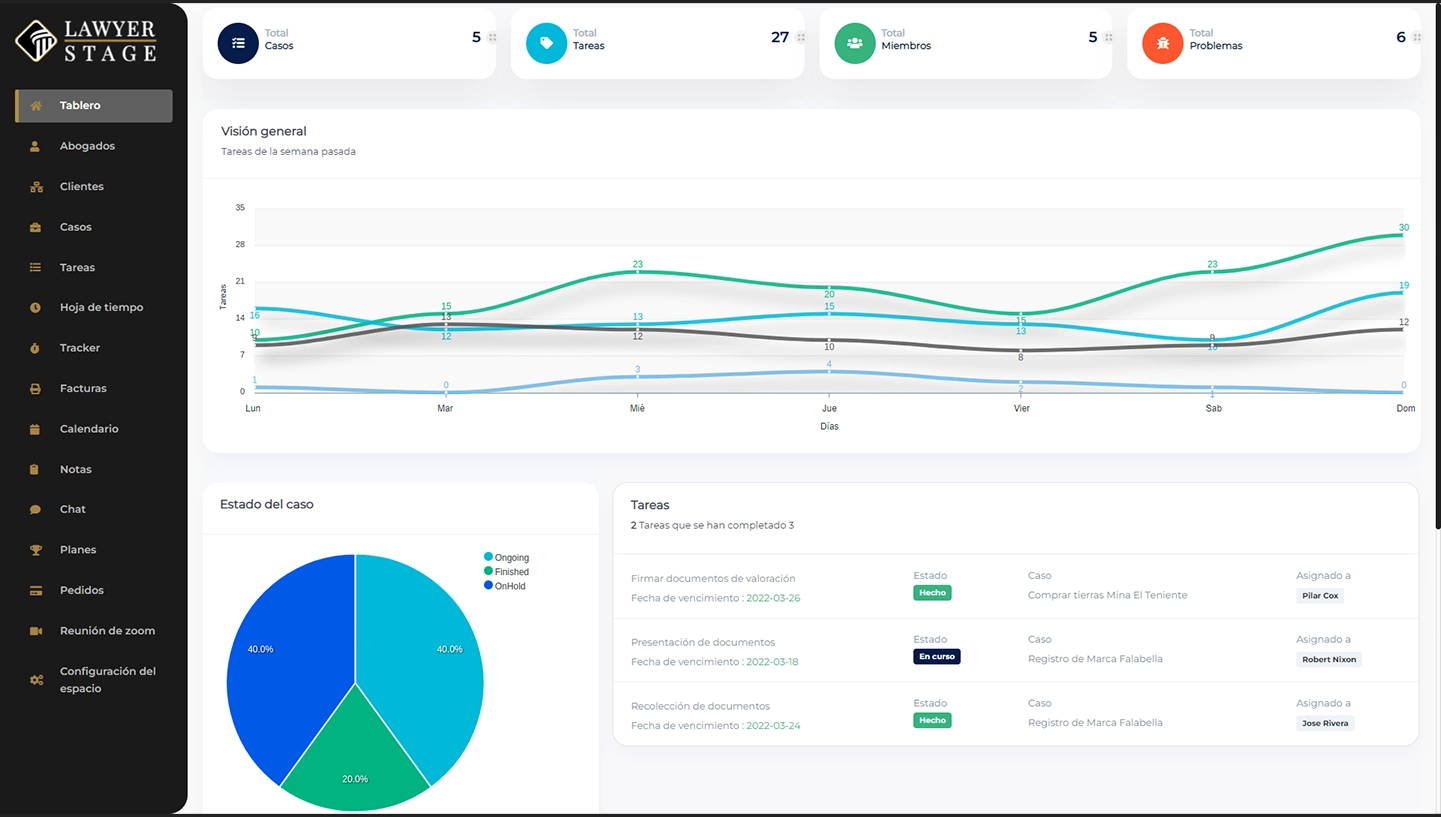The height and width of the screenshot is (817, 1441).
Task: Click the grip icon on Total Tareas card
Action: [x=800, y=38]
